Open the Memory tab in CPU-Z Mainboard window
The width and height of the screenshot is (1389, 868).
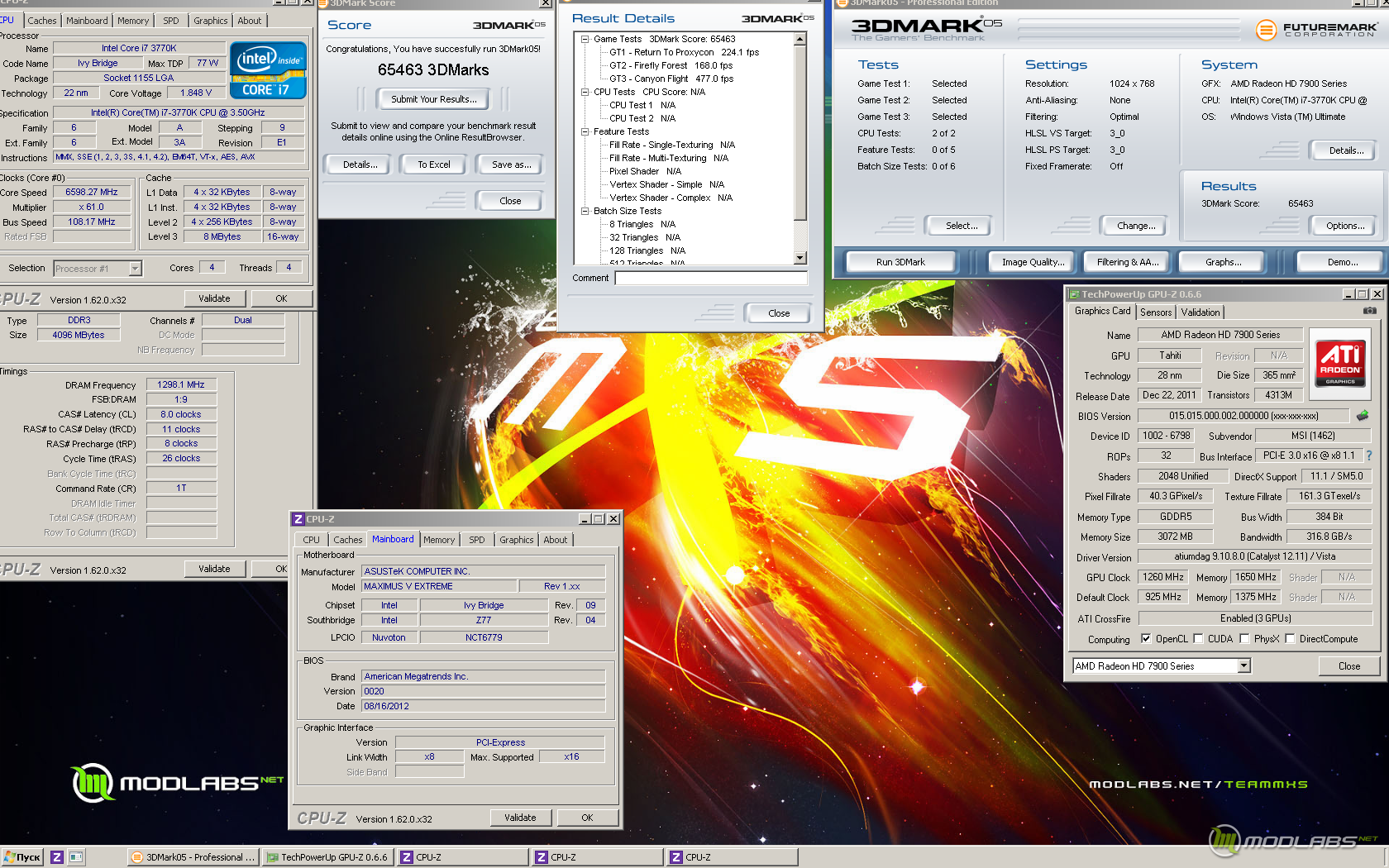(x=439, y=540)
